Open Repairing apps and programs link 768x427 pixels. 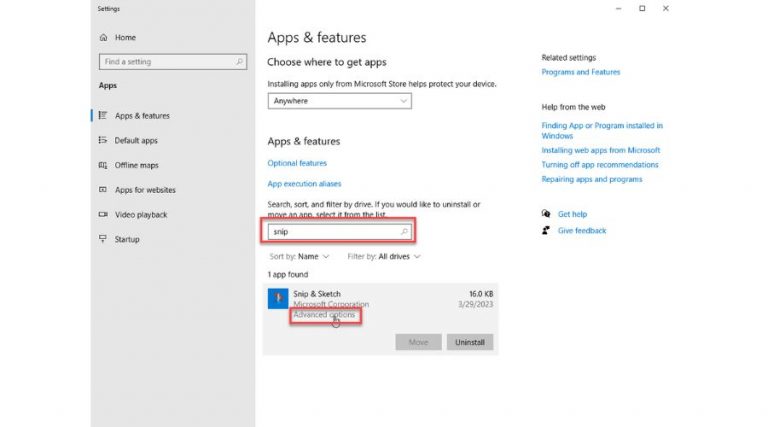[592, 179]
